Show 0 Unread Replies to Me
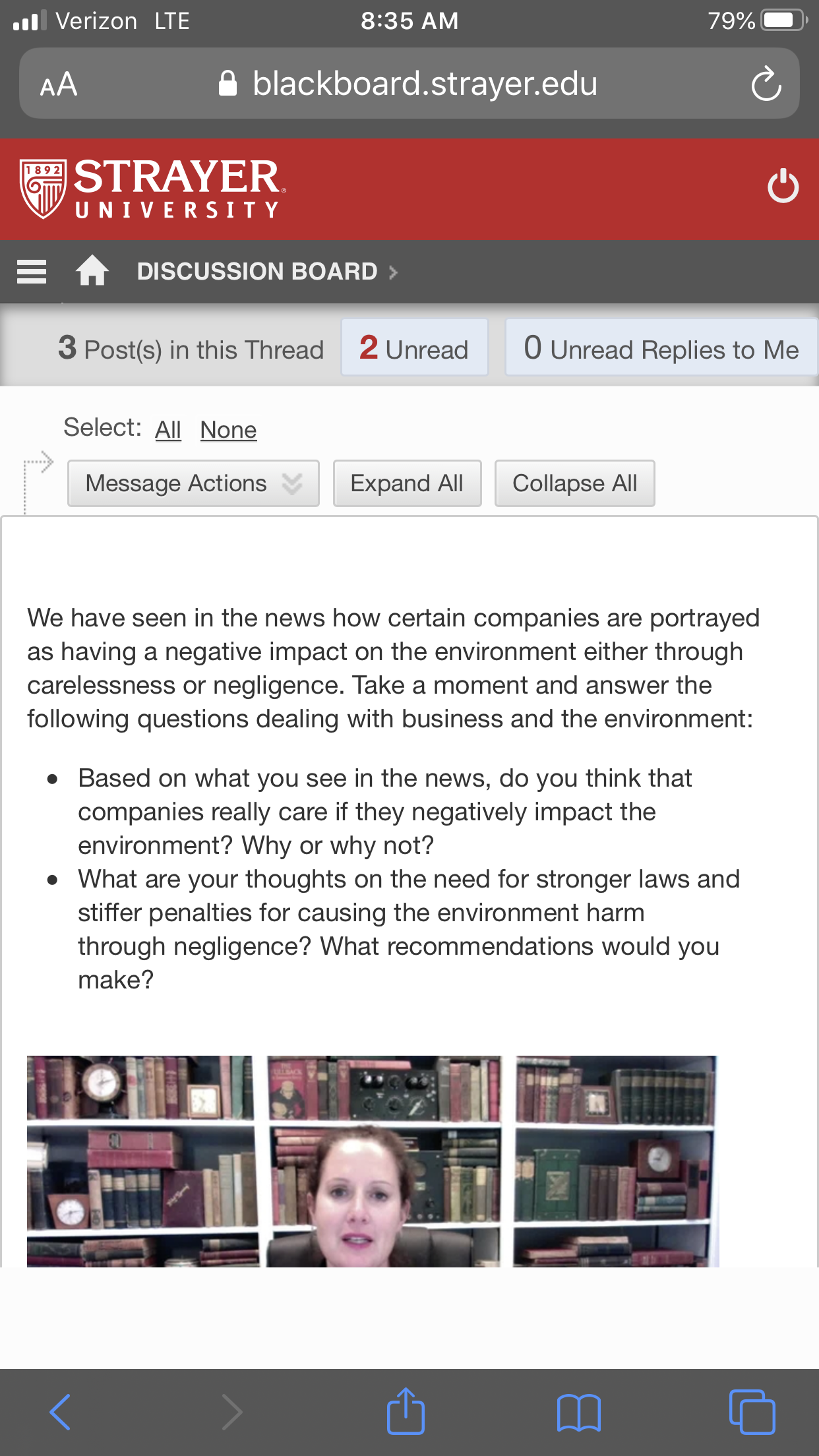Image resolution: width=819 pixels, height=1456 pixels. coord(661,348)
